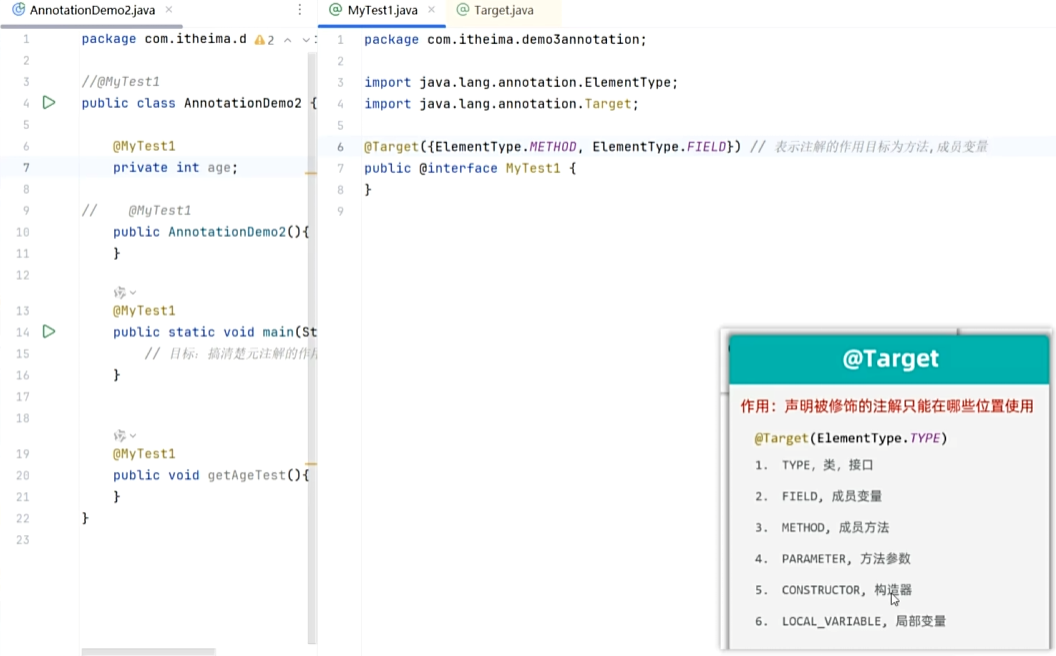Click 'FIELD, 成员变量' item in slide
This screenshot has height=656, width=1056.
pyautogui.click(x=831, y=496)
